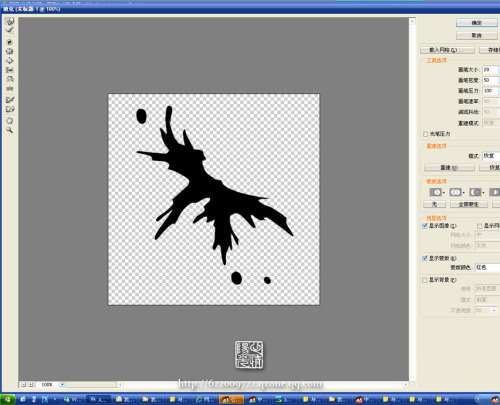Enable the 显示背景 show backdrop checkbox
The height and width of the screenshot is (405, 500).
pyautogui.click(x=425, y=280)
